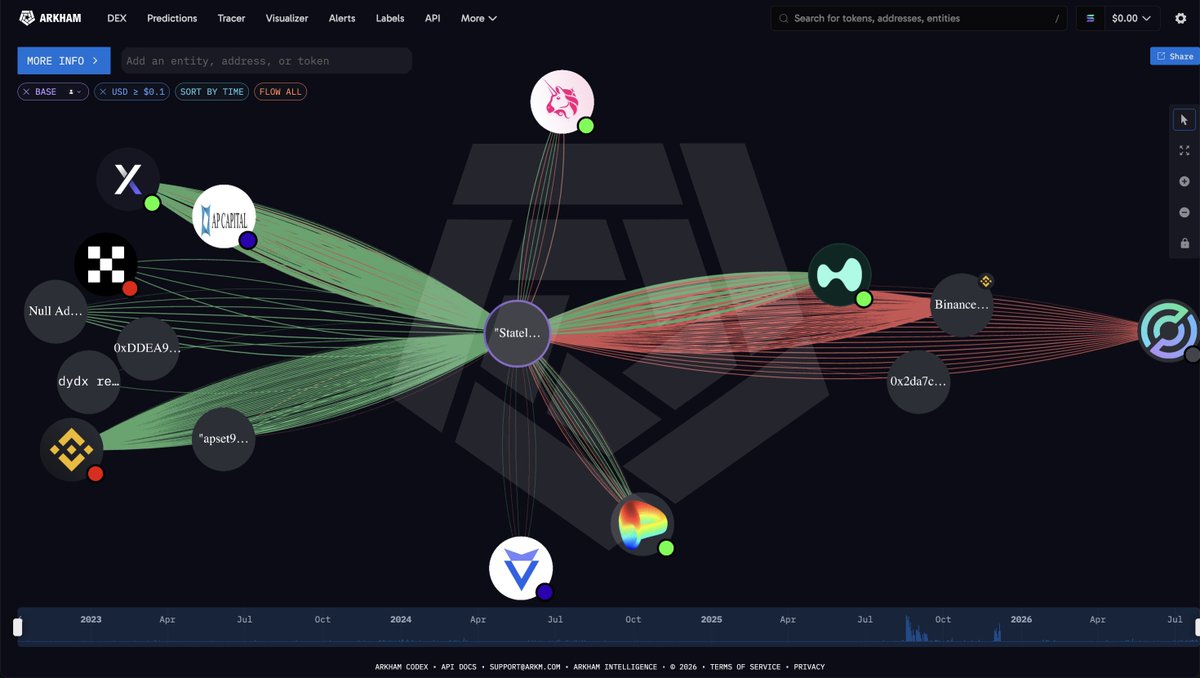
Task: Click the 2024 marker on timeline
Action: 401,620
